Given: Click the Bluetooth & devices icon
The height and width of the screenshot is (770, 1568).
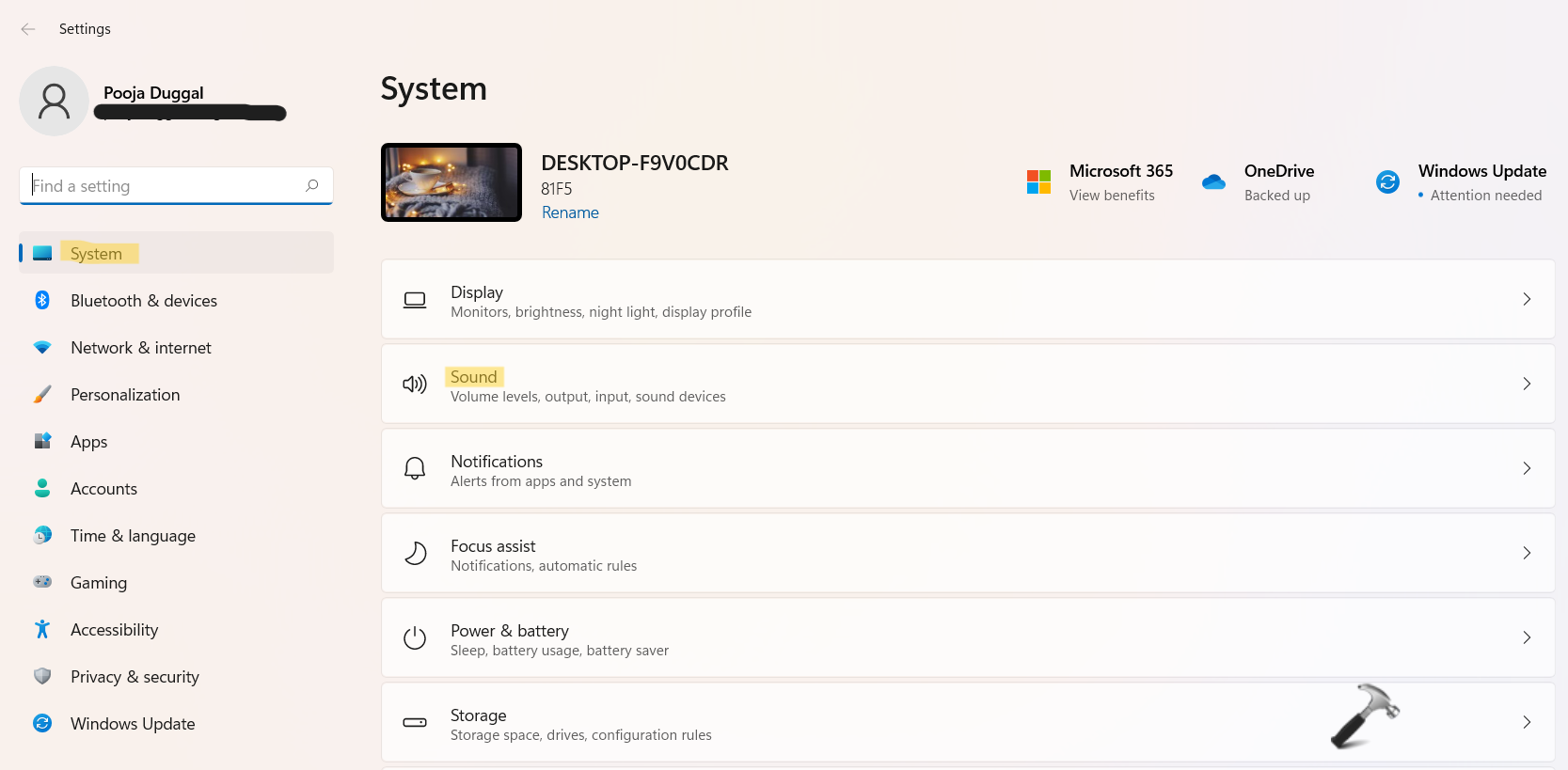Looking at the screenshot, I should [x=42, y=300].
